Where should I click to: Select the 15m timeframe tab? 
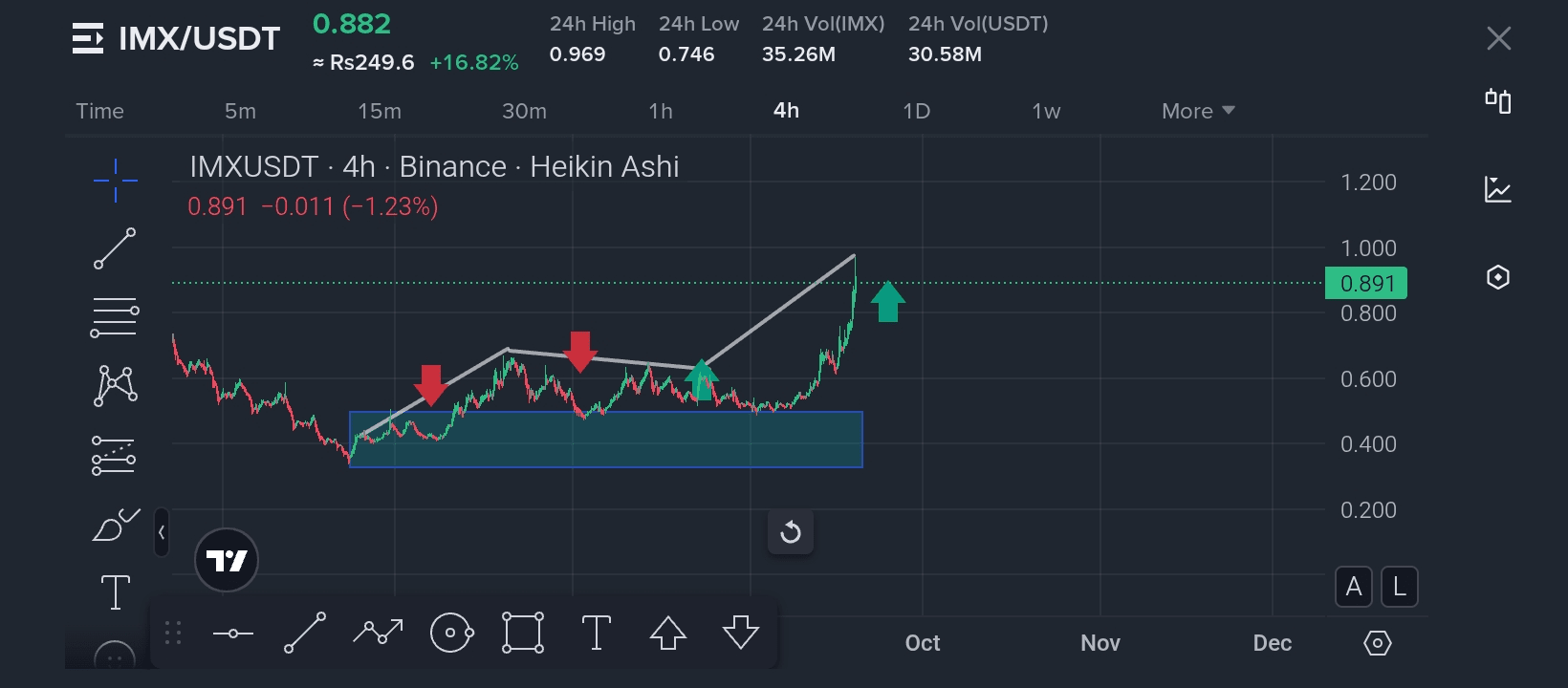[380, 111]
